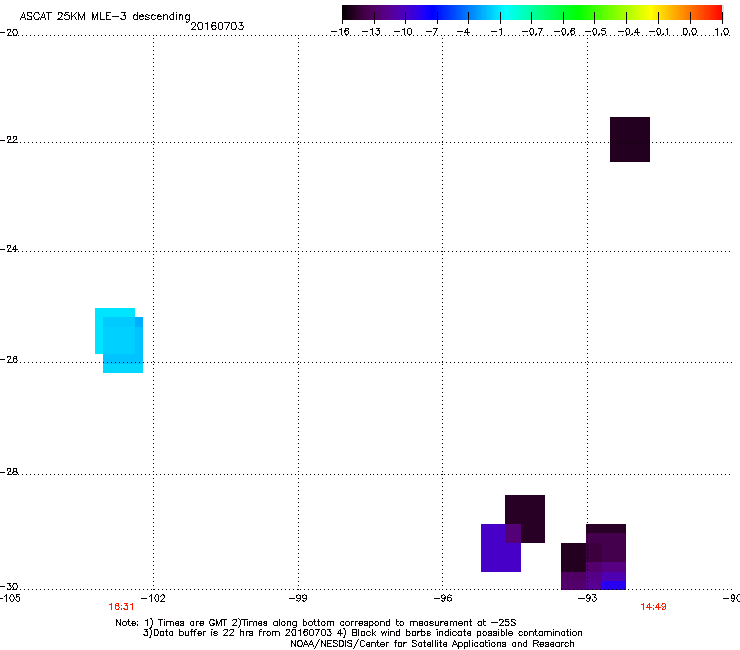Click the -28 latitude axis label
This screenshot has height=650, width=740.
click(9, 472)
